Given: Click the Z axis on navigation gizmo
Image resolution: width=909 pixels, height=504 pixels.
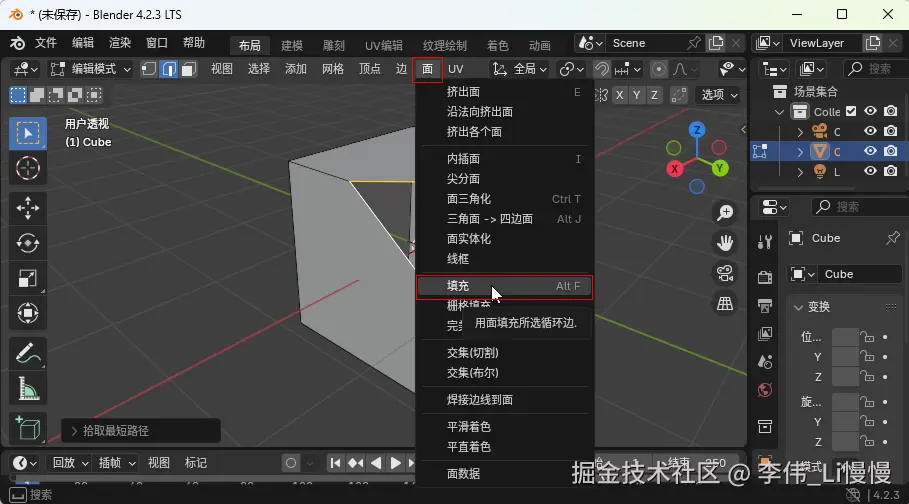Looking at the screenshot, I should pos(697,130).
